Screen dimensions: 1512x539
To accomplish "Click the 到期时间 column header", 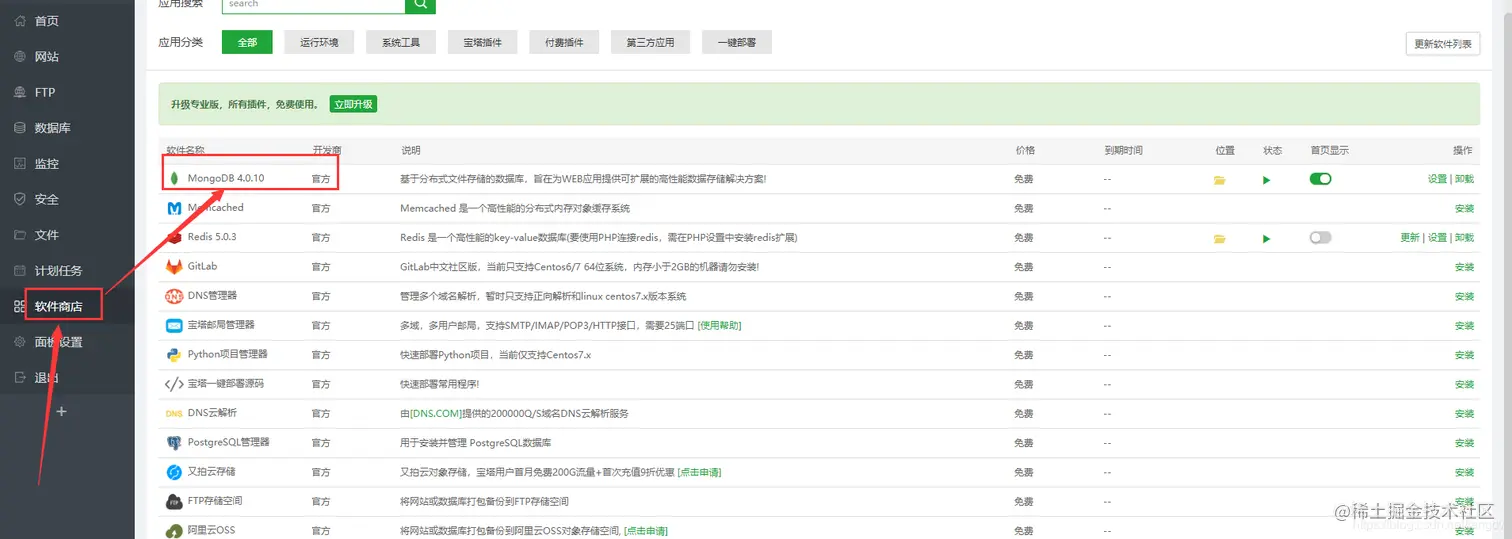I will click(1123, 150).
